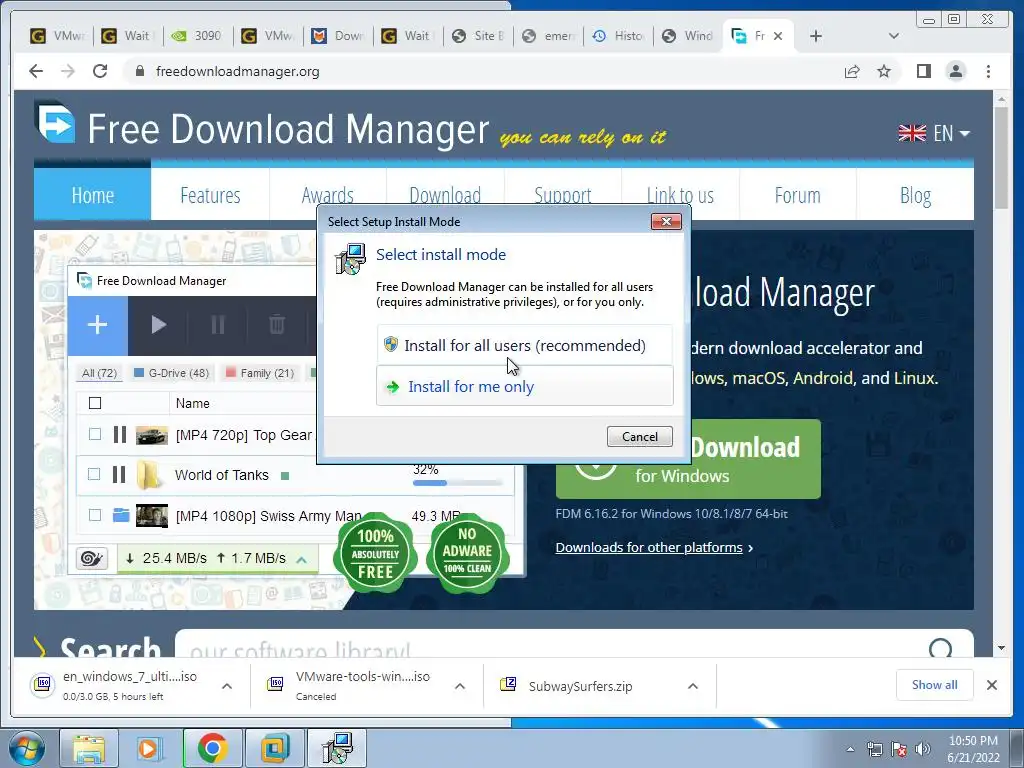Open Chrome three-dot menu
Viewport: 1024px width, 768px height.
pyautogui.click(x=988, y=71)
